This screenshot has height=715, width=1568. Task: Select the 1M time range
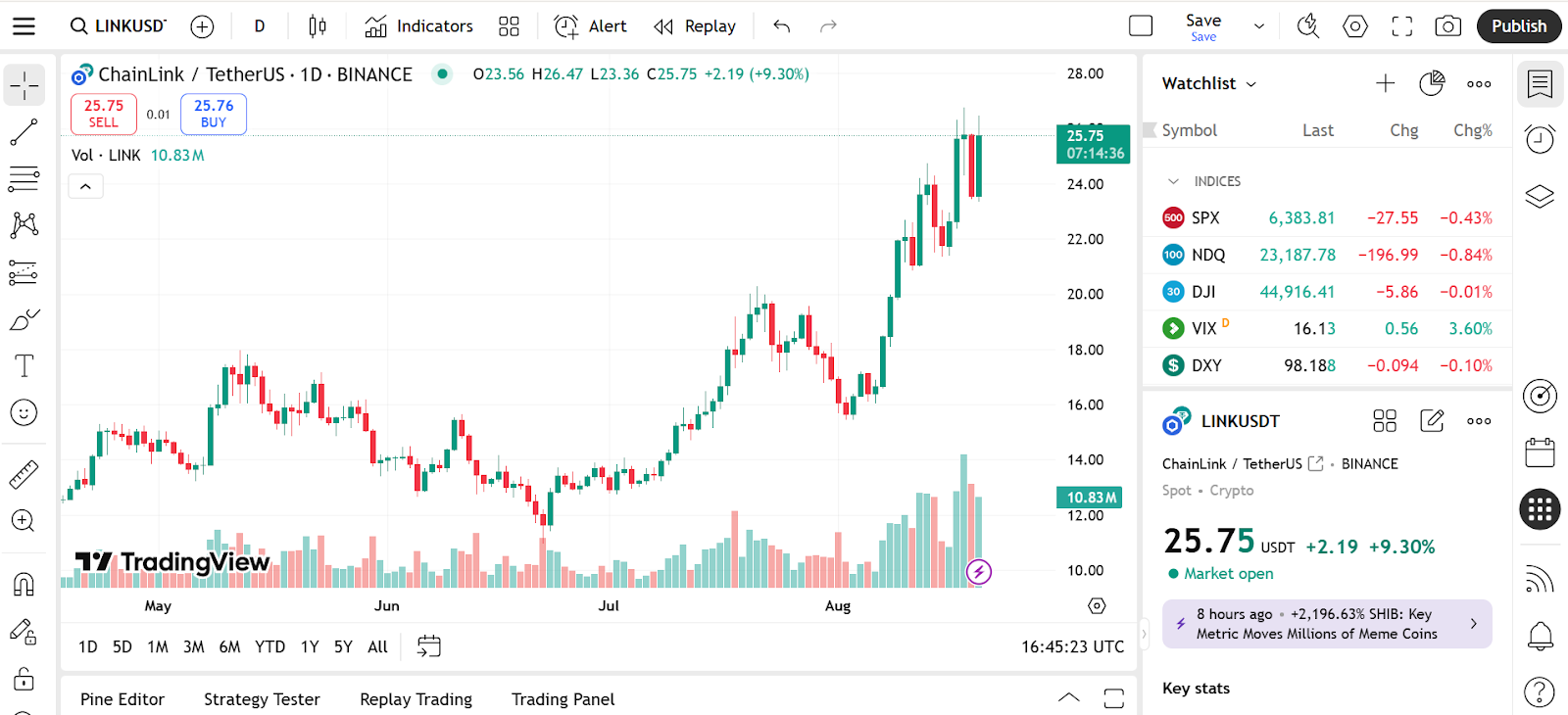(x=158, y=646)
